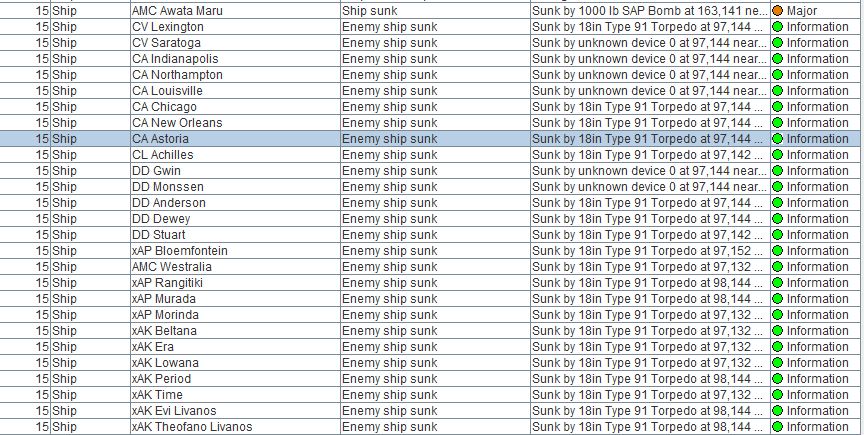Click the green status icon in DD Anderson row
Viewport: 864px width, 435px height.
(x=777, y=202)
